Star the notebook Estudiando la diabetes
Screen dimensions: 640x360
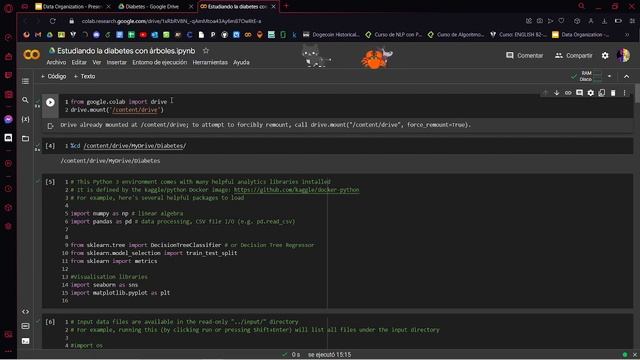tap(206, 51)
